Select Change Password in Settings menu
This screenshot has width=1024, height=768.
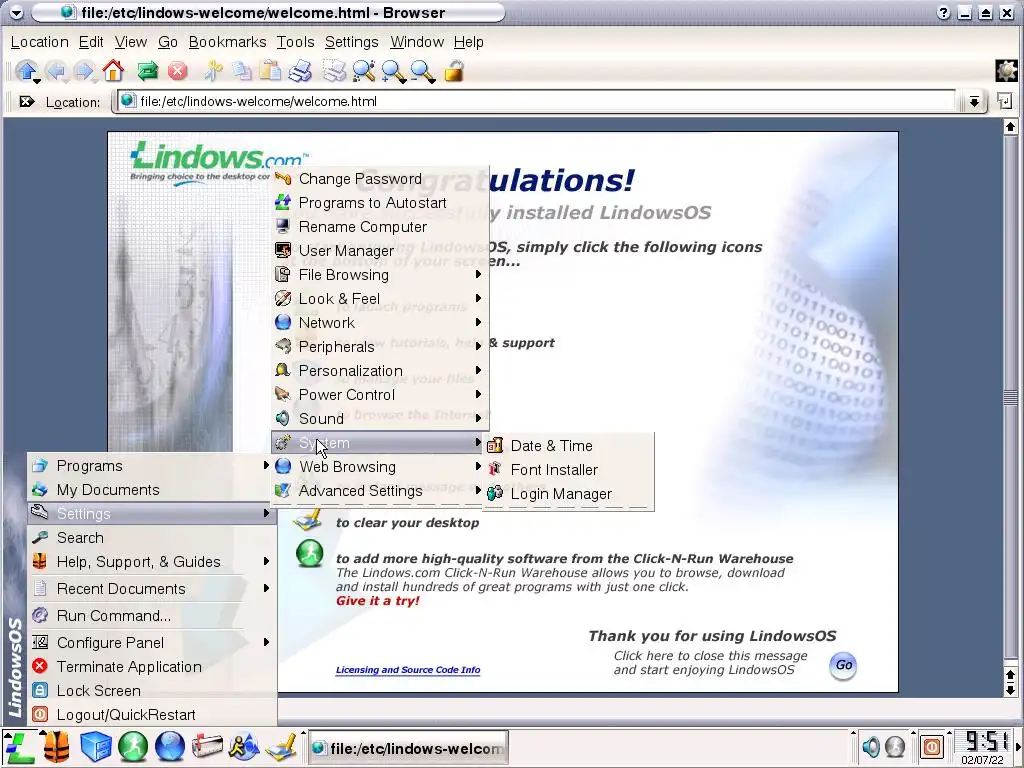(x=379, y=179)
